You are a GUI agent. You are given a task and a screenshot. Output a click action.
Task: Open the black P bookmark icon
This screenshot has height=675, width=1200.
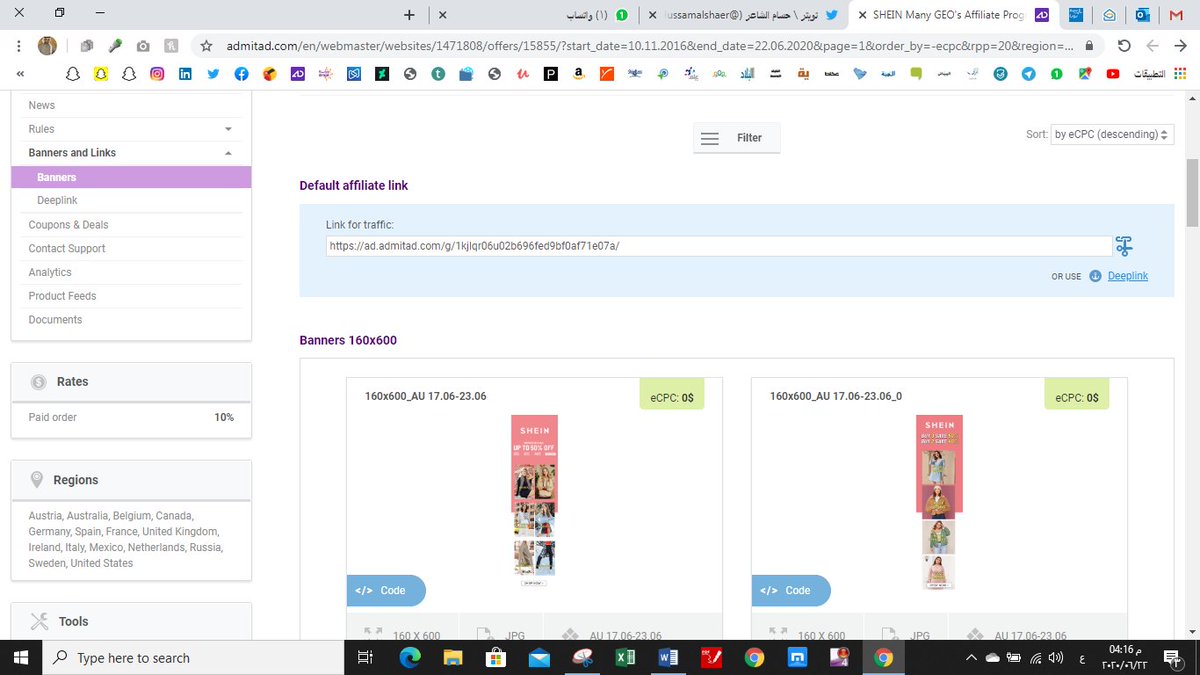(550, 74)
